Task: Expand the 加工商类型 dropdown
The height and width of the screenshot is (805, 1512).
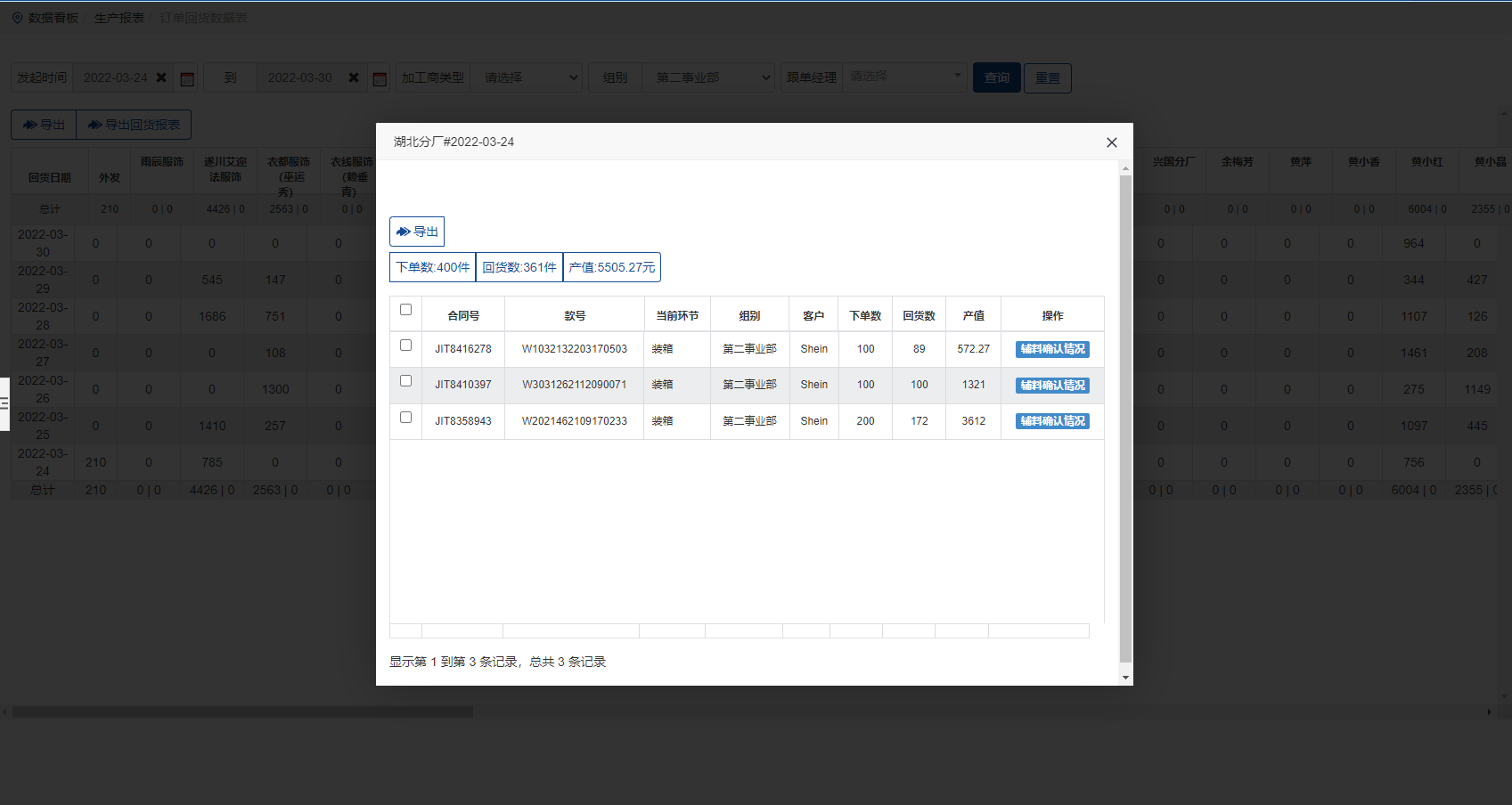Action: pos(526,77)
